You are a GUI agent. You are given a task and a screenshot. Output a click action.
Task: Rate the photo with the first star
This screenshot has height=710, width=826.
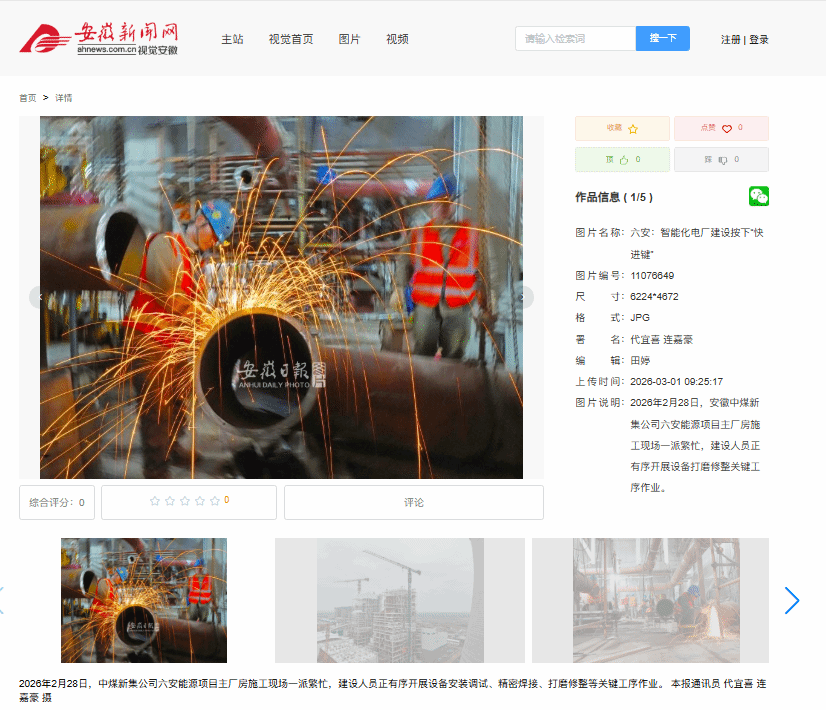(155, 501)
